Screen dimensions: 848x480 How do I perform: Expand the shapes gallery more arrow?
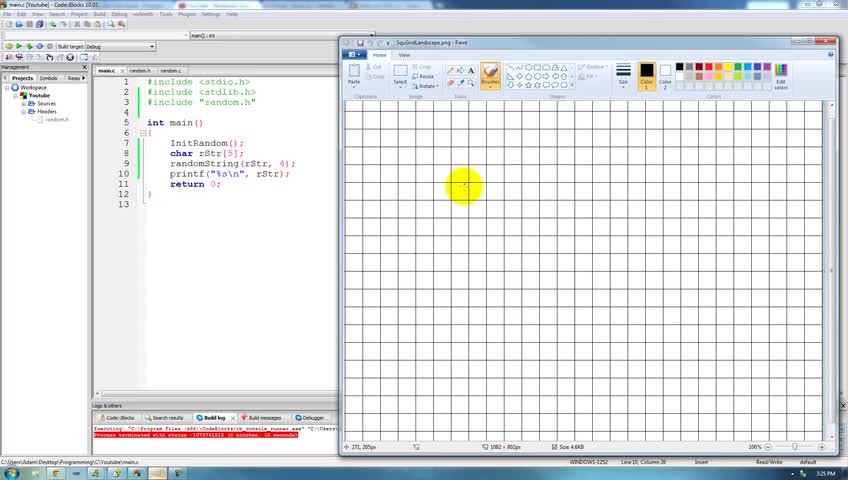click(572, 85)
